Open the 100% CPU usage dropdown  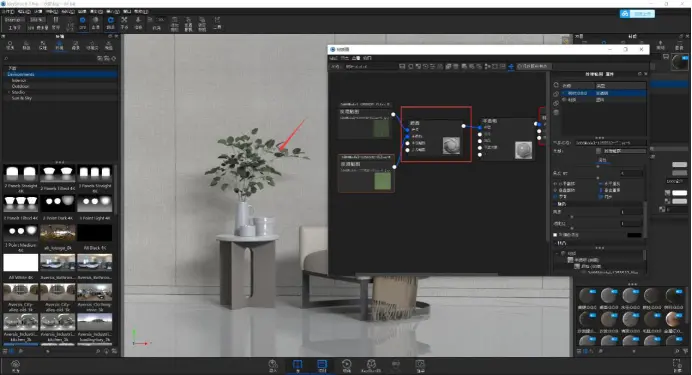coord(37,20)
